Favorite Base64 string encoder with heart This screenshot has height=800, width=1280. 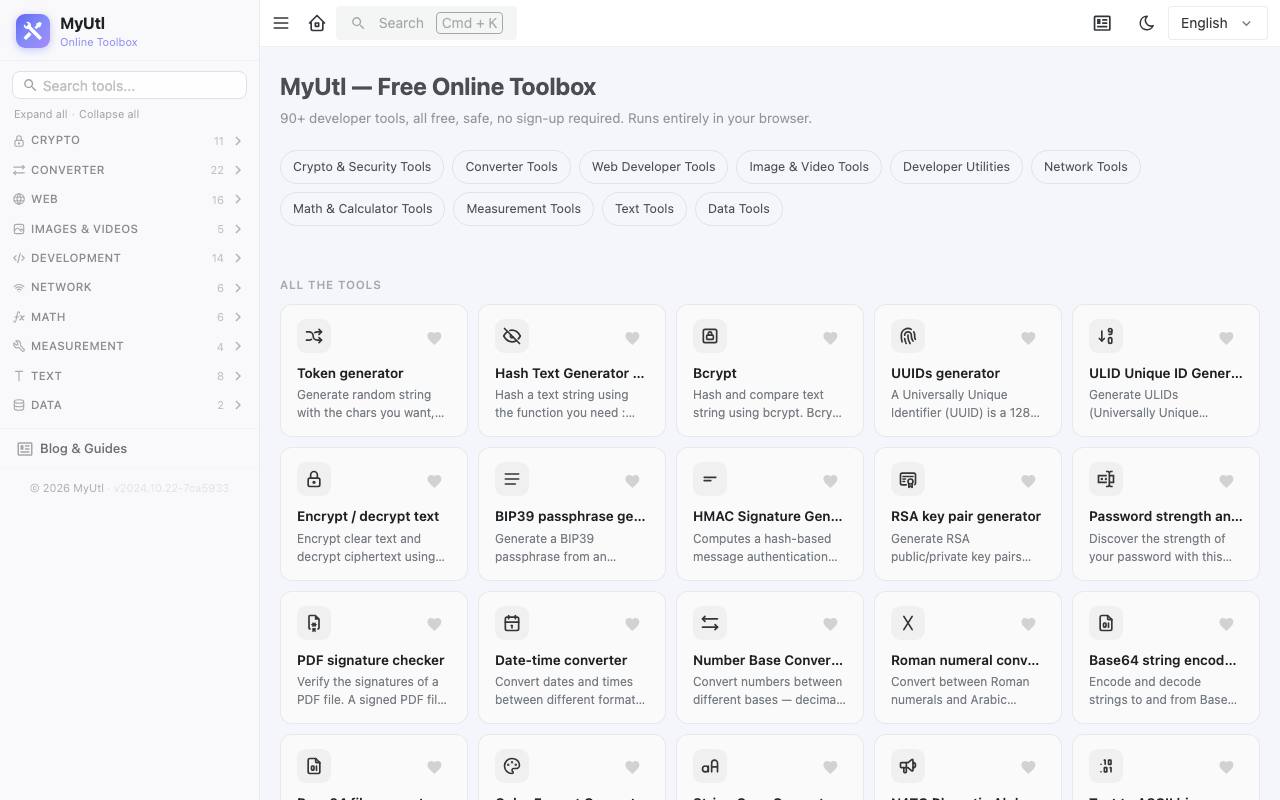1226,624
